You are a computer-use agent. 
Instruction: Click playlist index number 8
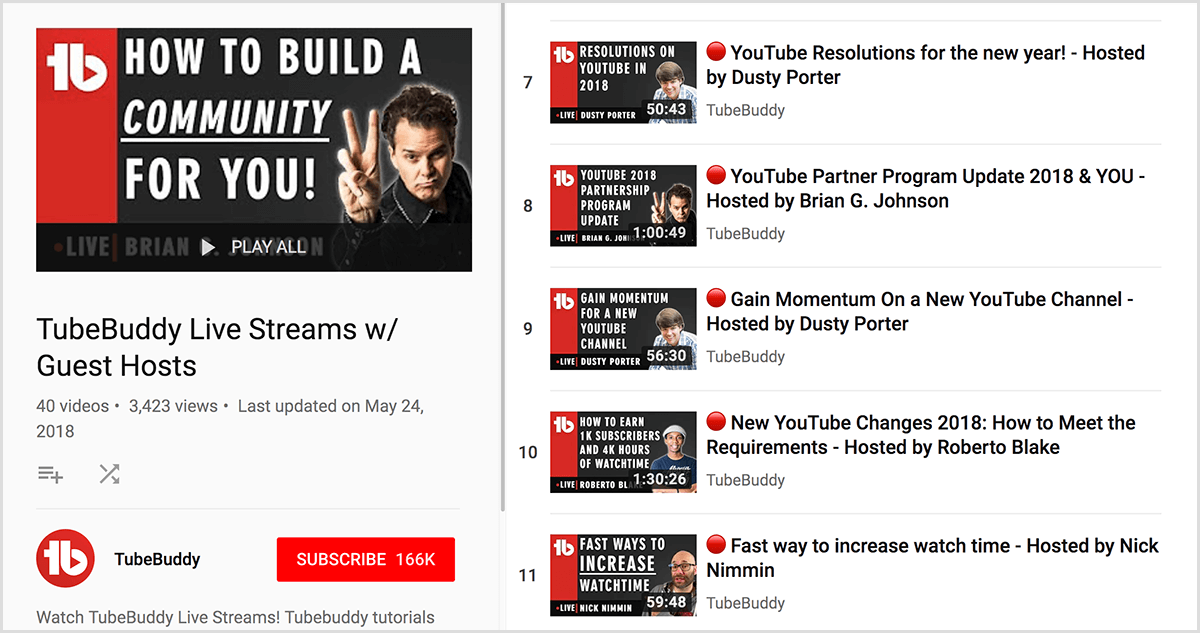(528, 206)
